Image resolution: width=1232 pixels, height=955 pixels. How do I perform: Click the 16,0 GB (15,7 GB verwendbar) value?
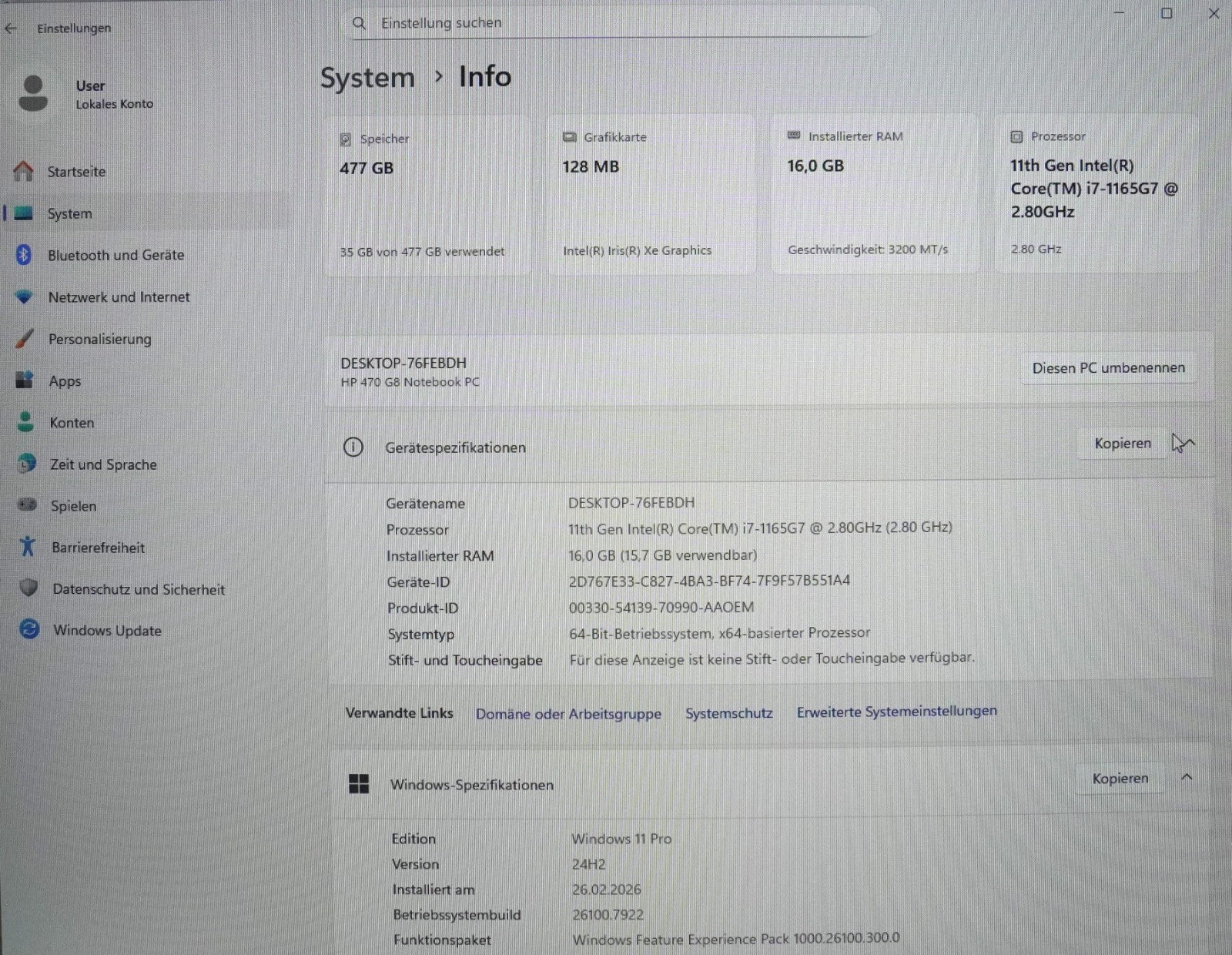[x=662, y=555]
